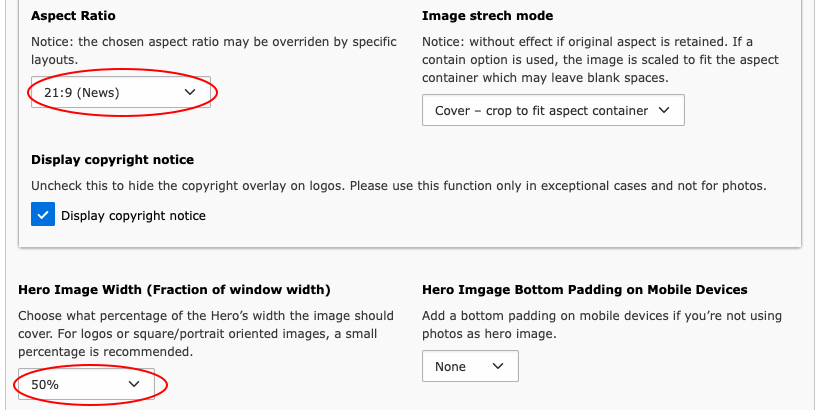This screenshot has height=410, width=821.
Task: Click the notice text about contain option scaling
Action: tap(600, 60)
